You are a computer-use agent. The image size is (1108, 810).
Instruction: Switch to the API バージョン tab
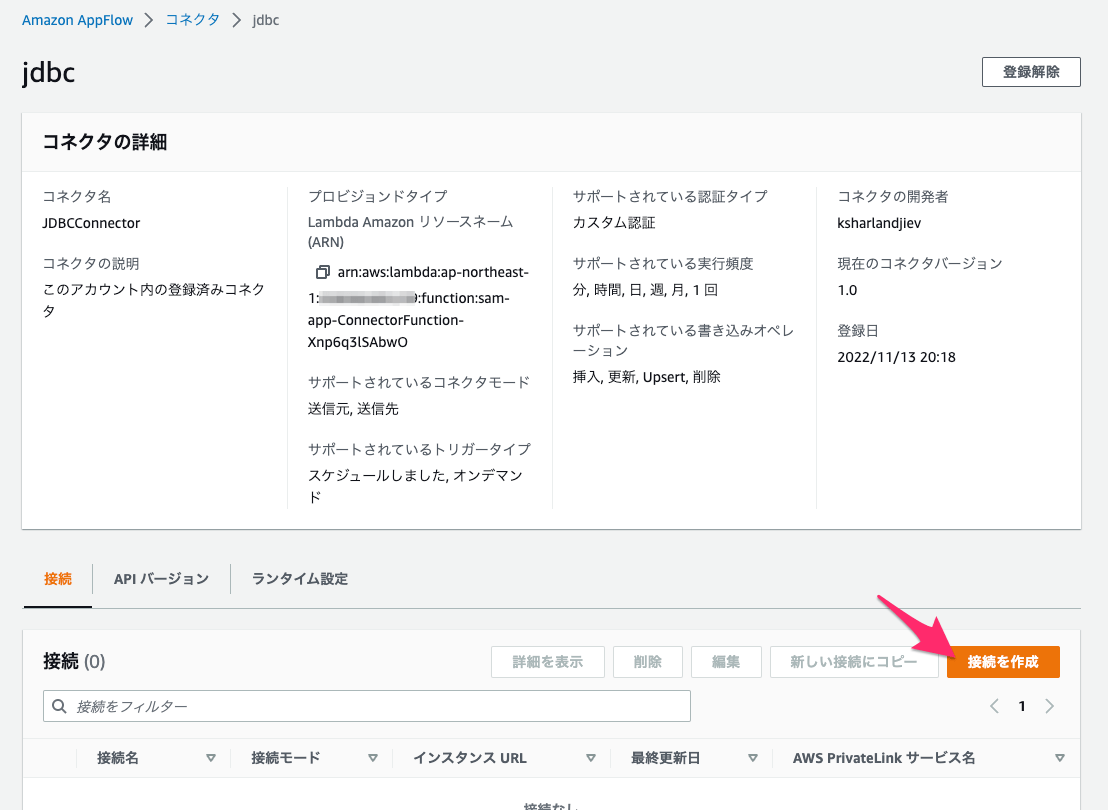point(160,578)
